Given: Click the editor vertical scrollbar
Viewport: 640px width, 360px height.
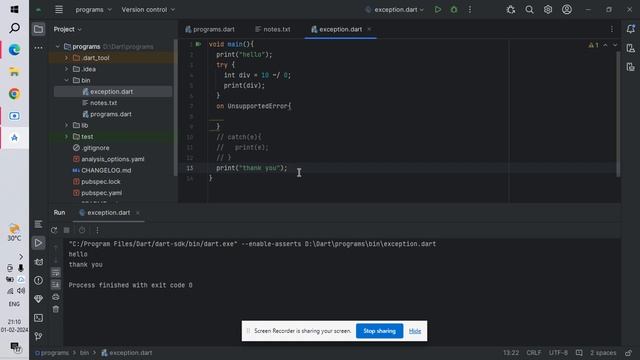Looking at the screenshot, I should [x=618, y=114].
